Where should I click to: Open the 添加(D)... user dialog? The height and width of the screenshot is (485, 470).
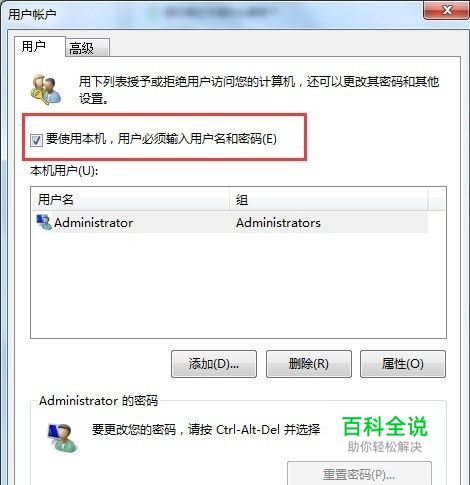coord(214,364)
